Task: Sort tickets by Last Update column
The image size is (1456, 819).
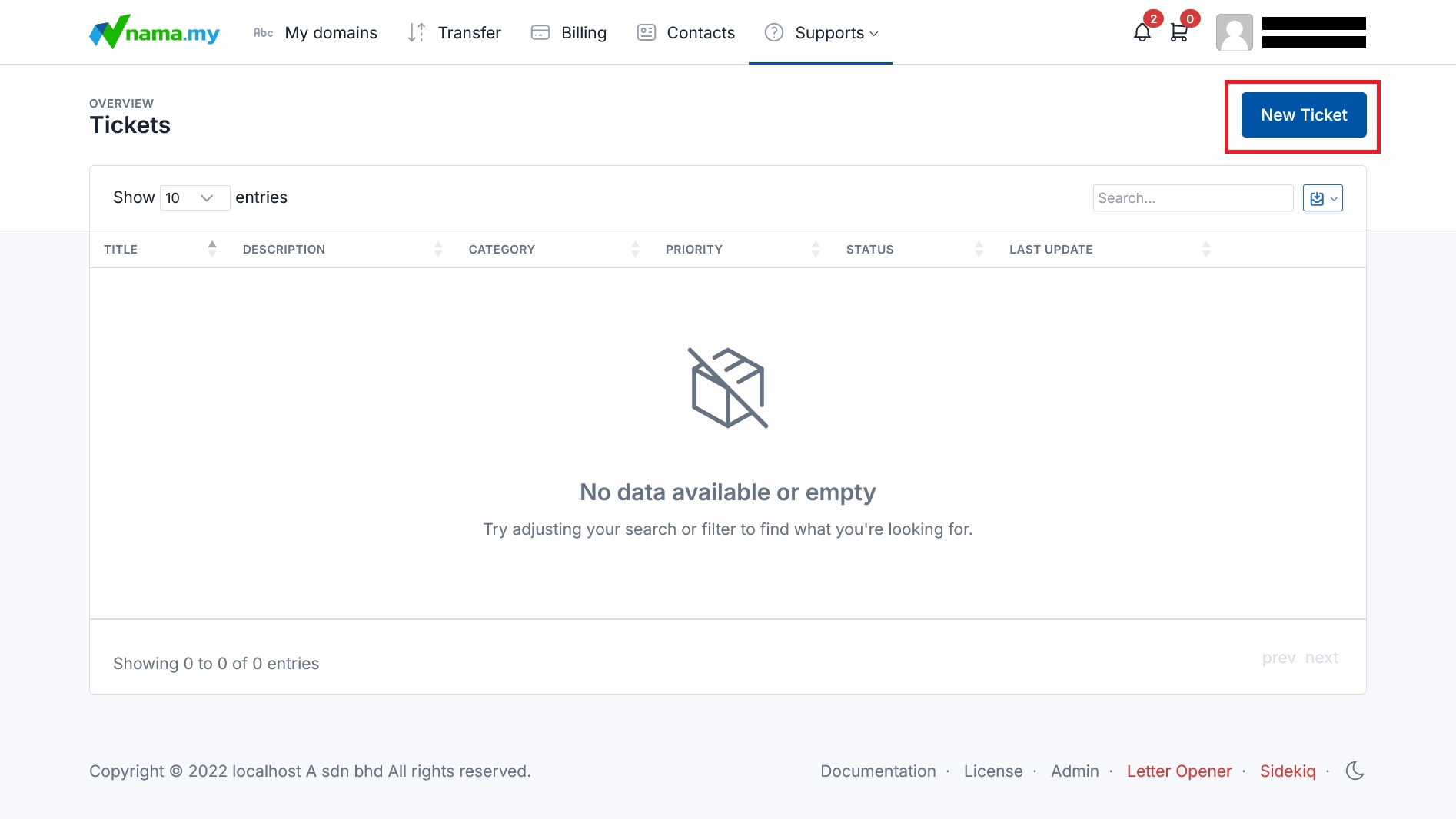Action: pos(1050,249)
